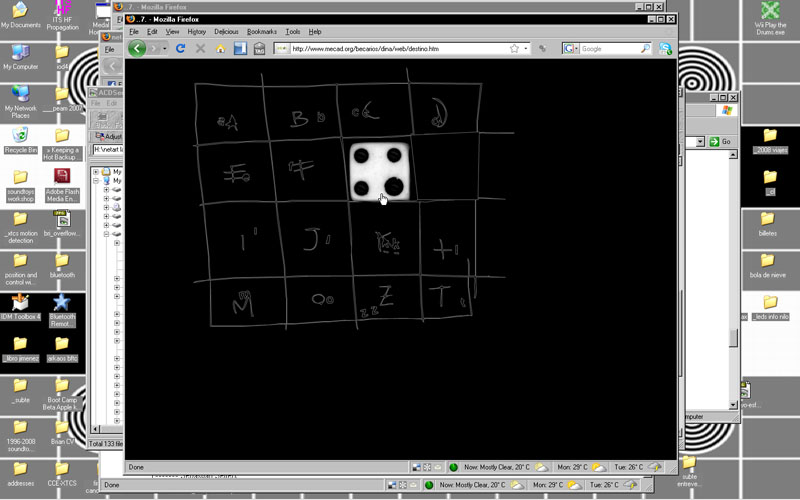Go to the Firefox Home page icon

click(220, 48)
